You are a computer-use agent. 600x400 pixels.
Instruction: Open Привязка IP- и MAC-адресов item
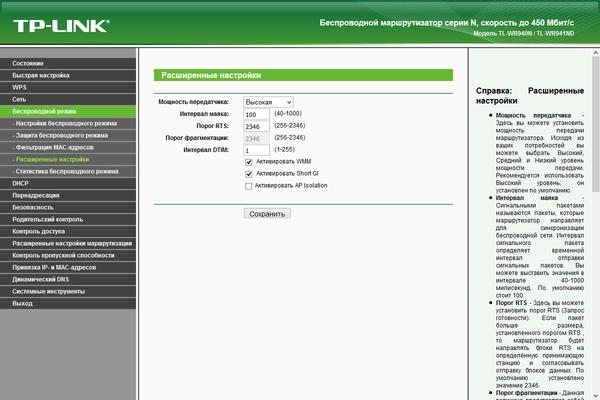[68, 267]
